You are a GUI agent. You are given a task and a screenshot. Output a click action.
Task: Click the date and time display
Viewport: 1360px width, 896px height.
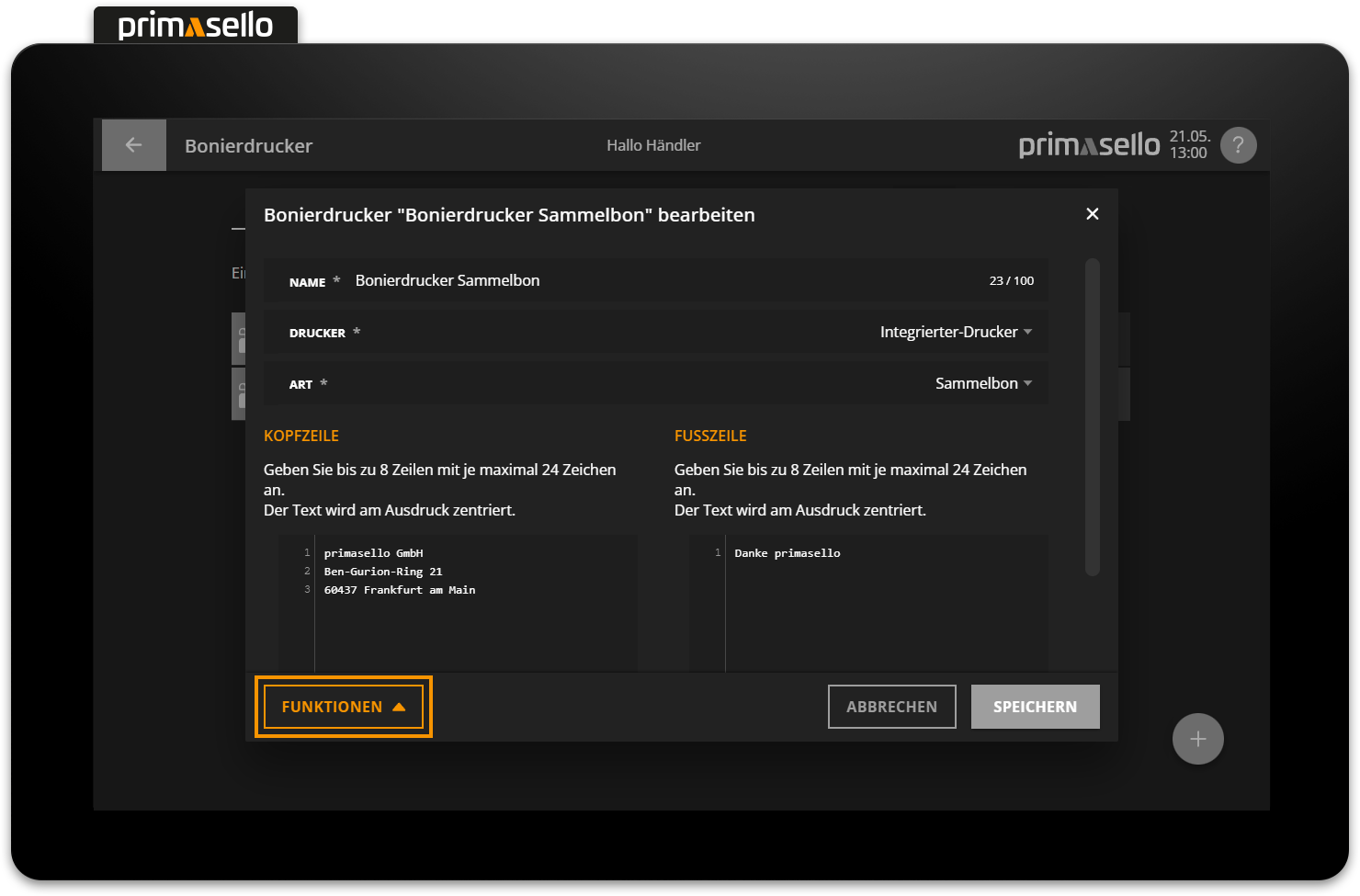click(1189, 145)
